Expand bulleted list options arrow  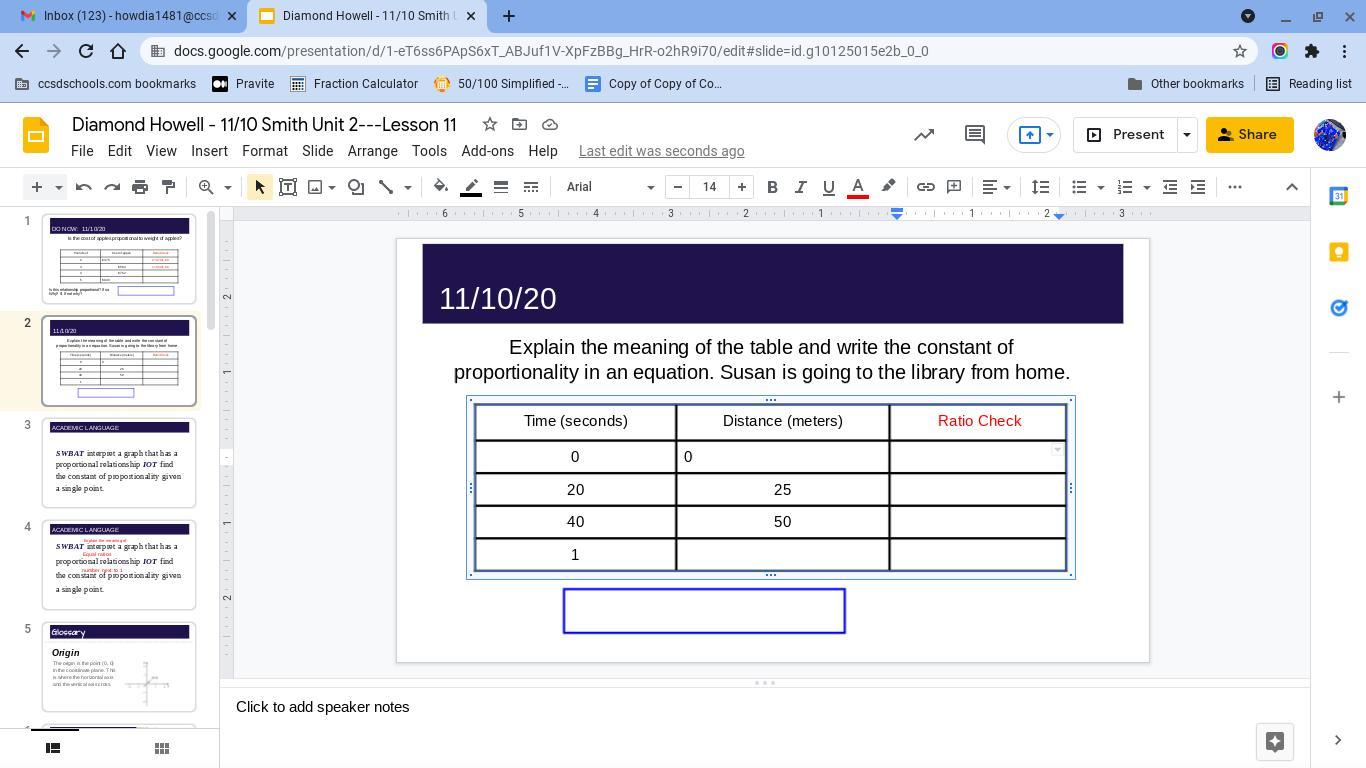tap(1100, 187)
